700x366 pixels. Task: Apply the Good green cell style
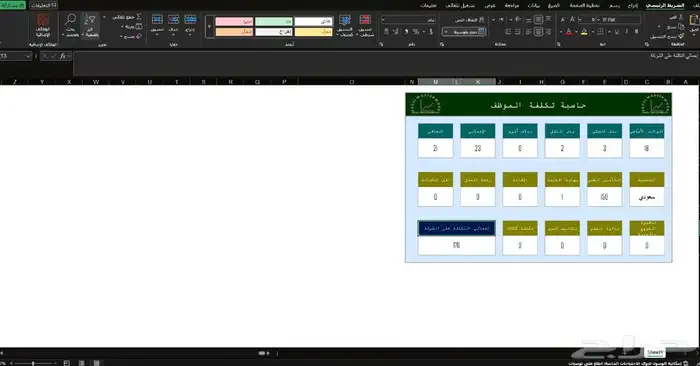[x=274, y=21]
